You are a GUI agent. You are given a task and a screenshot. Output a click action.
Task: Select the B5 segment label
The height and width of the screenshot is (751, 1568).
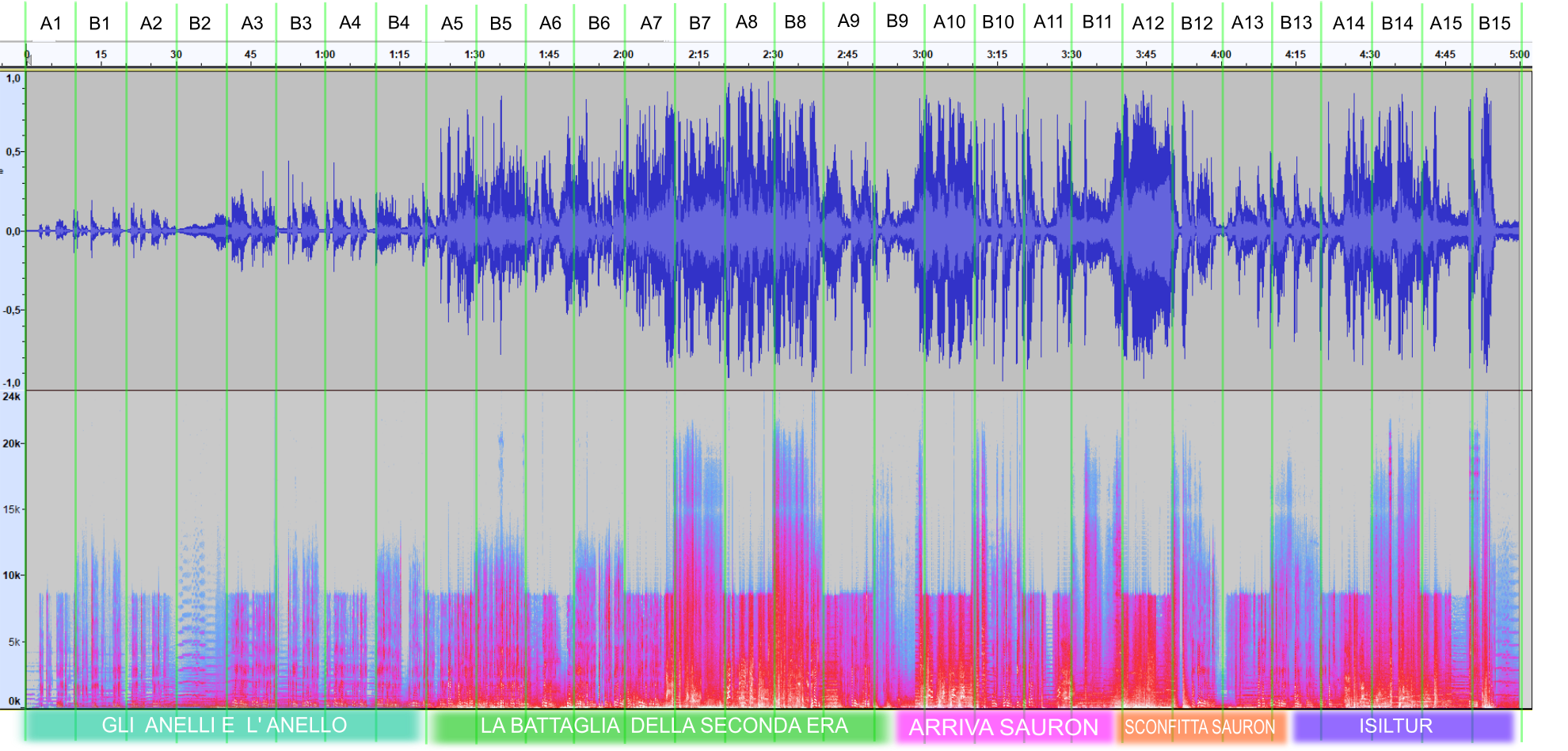click(500, 24)
